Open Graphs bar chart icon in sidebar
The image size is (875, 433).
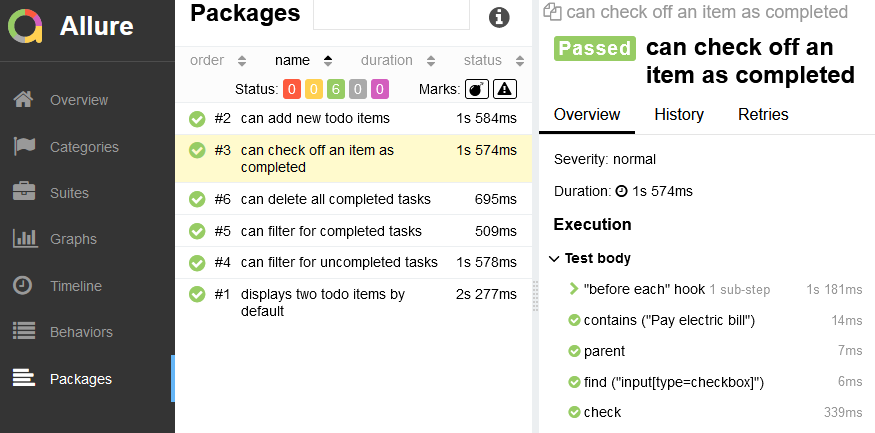(24, 239)
